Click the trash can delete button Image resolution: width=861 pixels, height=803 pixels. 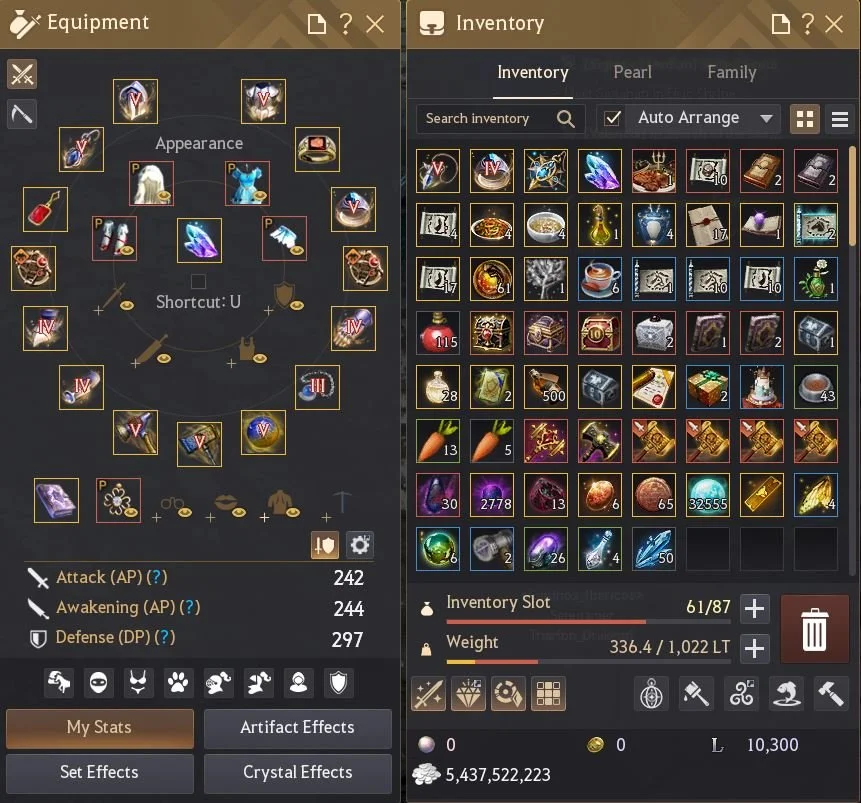[x=814, y=629]
